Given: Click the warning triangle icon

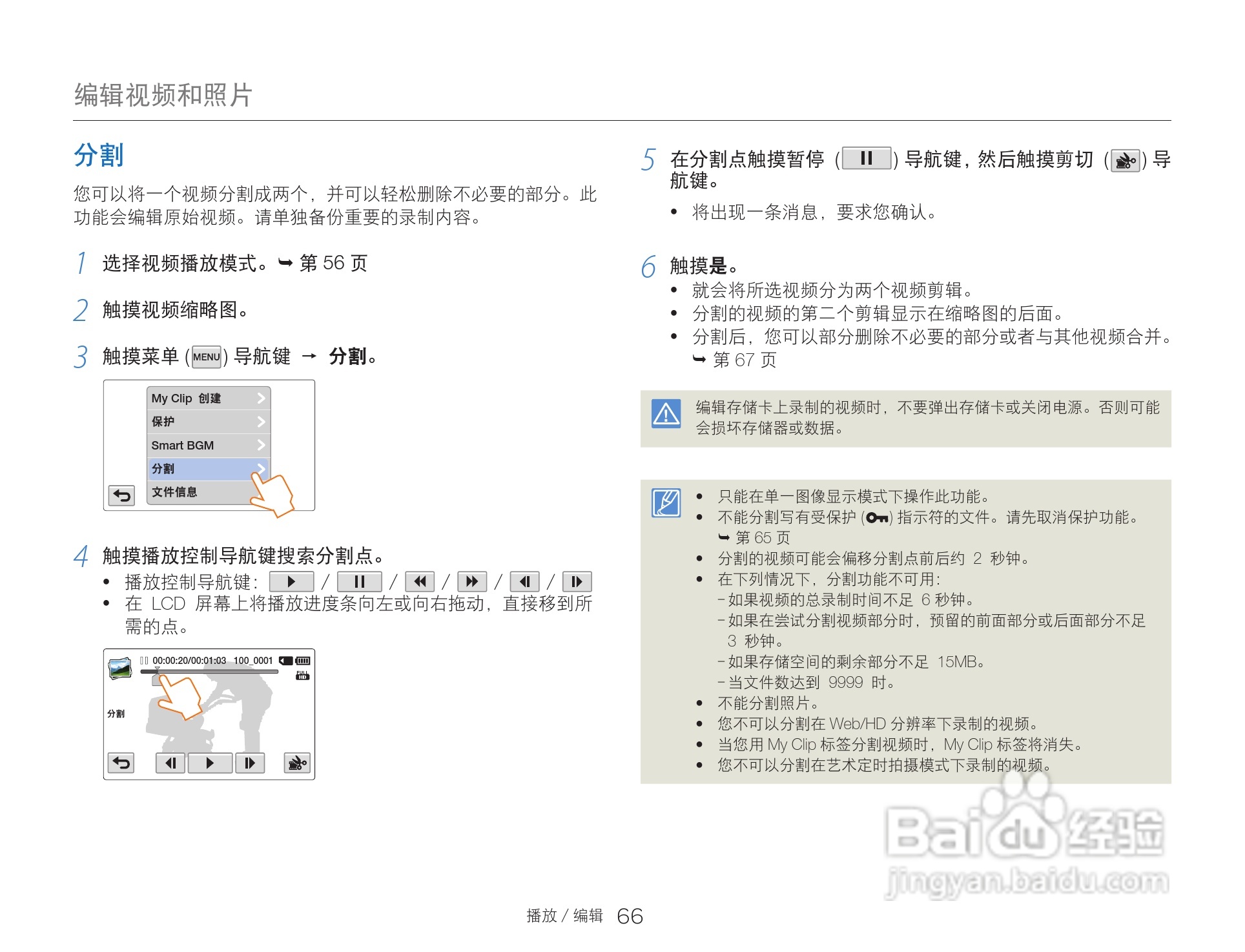Looking at the screenshot, I should coord(666,415).
